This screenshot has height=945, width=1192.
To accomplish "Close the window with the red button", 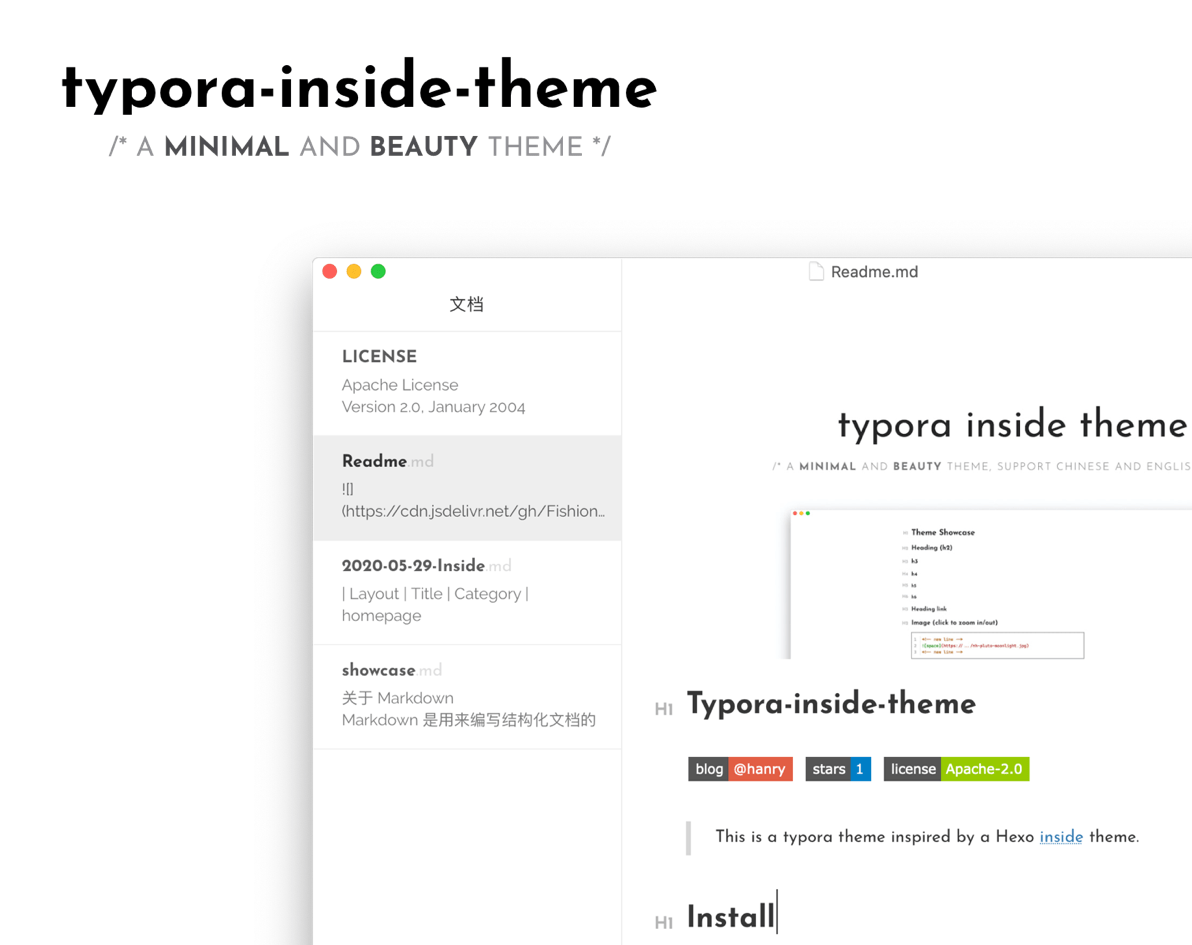I will pyautogui.click(x=330, y=271).
